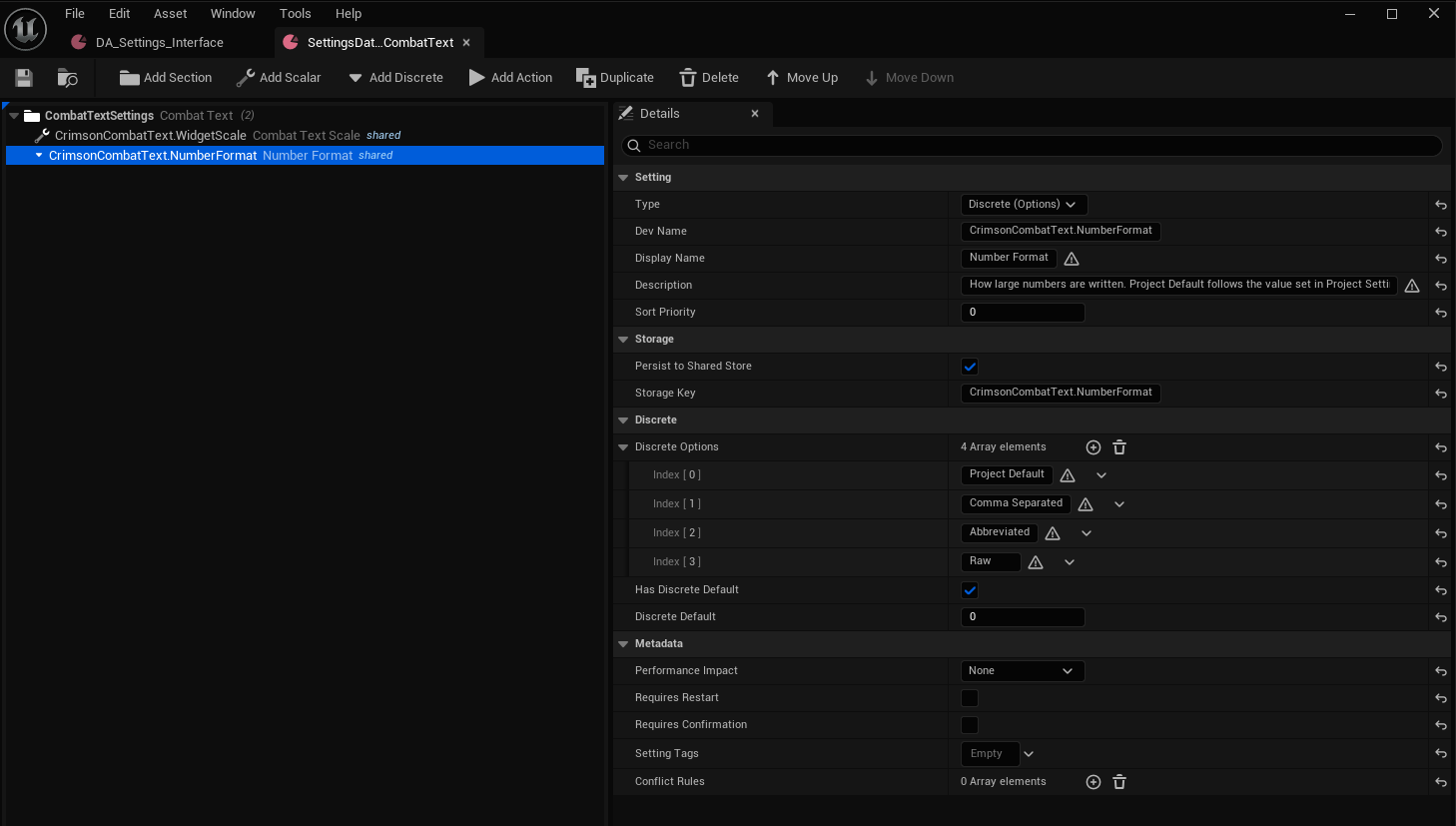The image size is (1456, 826).
Task: Add an element to Conflict Rules array
Action: tap(1093, 782)
